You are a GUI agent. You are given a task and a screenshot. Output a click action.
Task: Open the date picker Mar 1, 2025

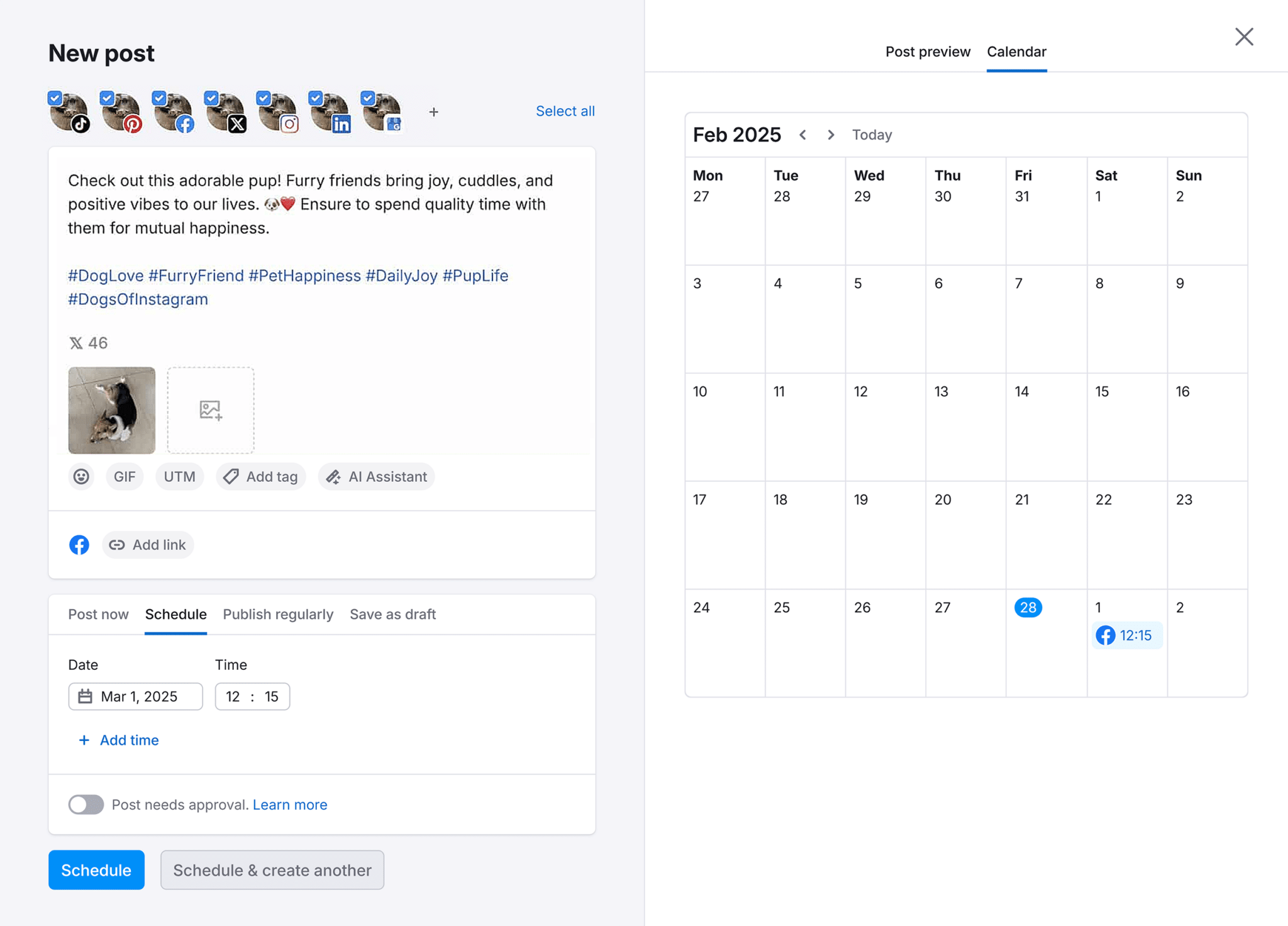click(x=135, y=696)
